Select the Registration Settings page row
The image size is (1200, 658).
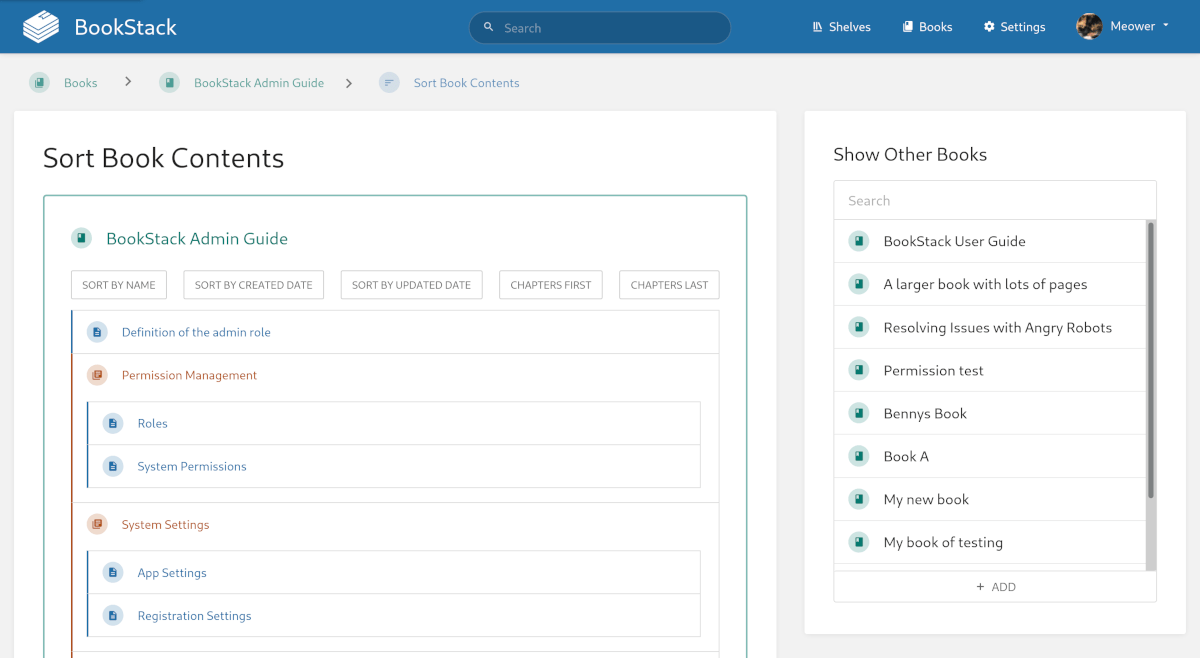(394, 616)
